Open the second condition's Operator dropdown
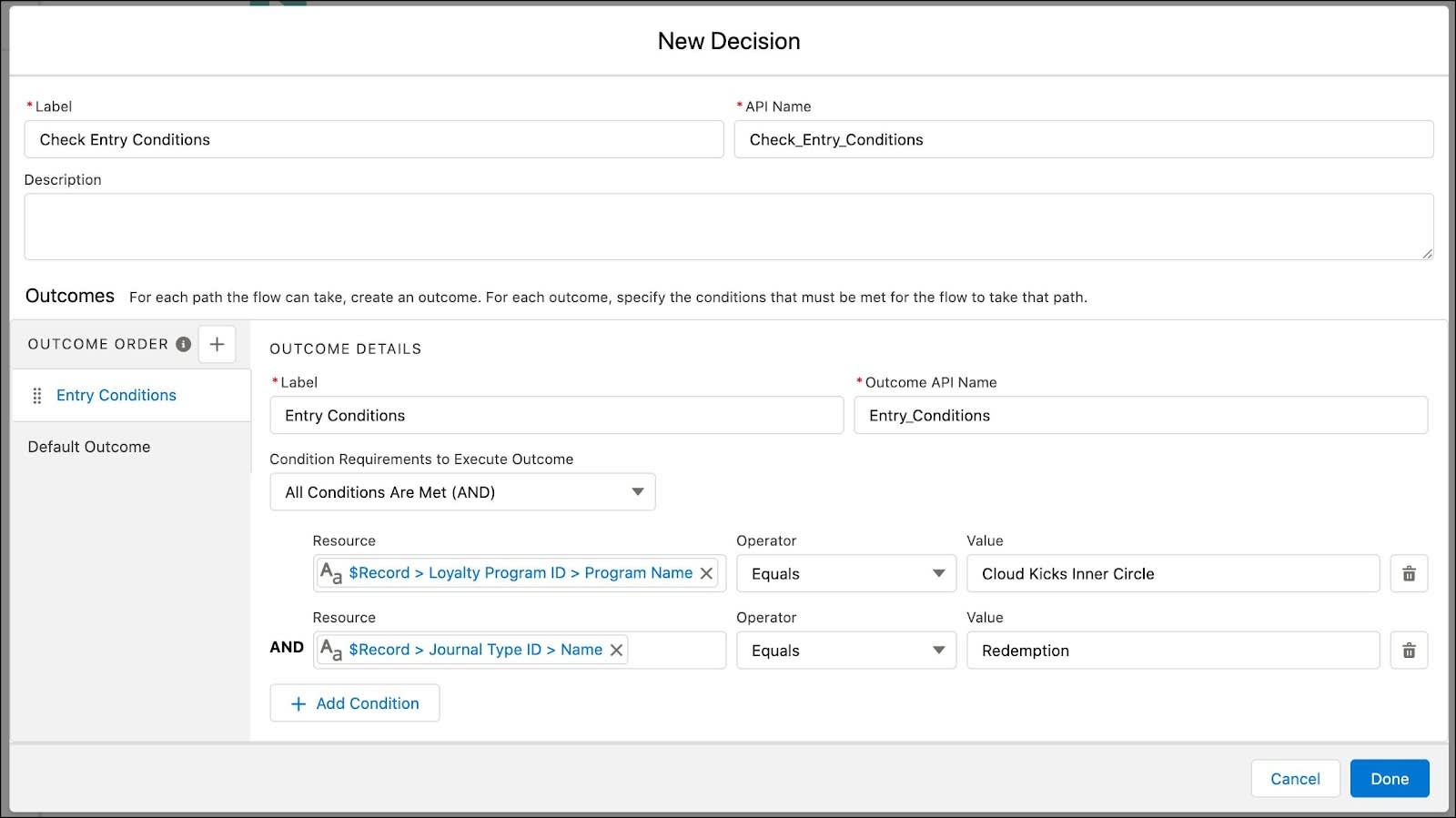Screen dimensions: 1456x818 [846, 651]
